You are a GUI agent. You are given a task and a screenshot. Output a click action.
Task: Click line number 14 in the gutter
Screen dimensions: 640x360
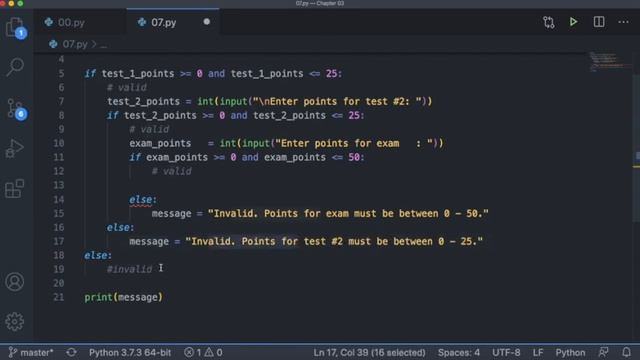click(58, 200)
